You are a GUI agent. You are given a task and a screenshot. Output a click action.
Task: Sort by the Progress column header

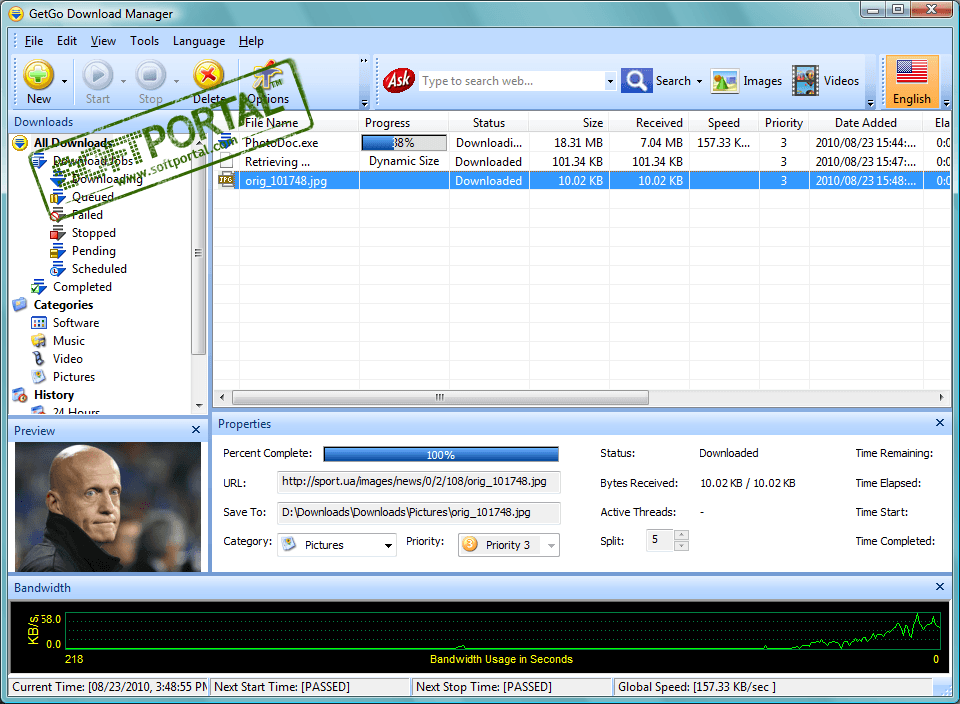[x=404, y=122]
